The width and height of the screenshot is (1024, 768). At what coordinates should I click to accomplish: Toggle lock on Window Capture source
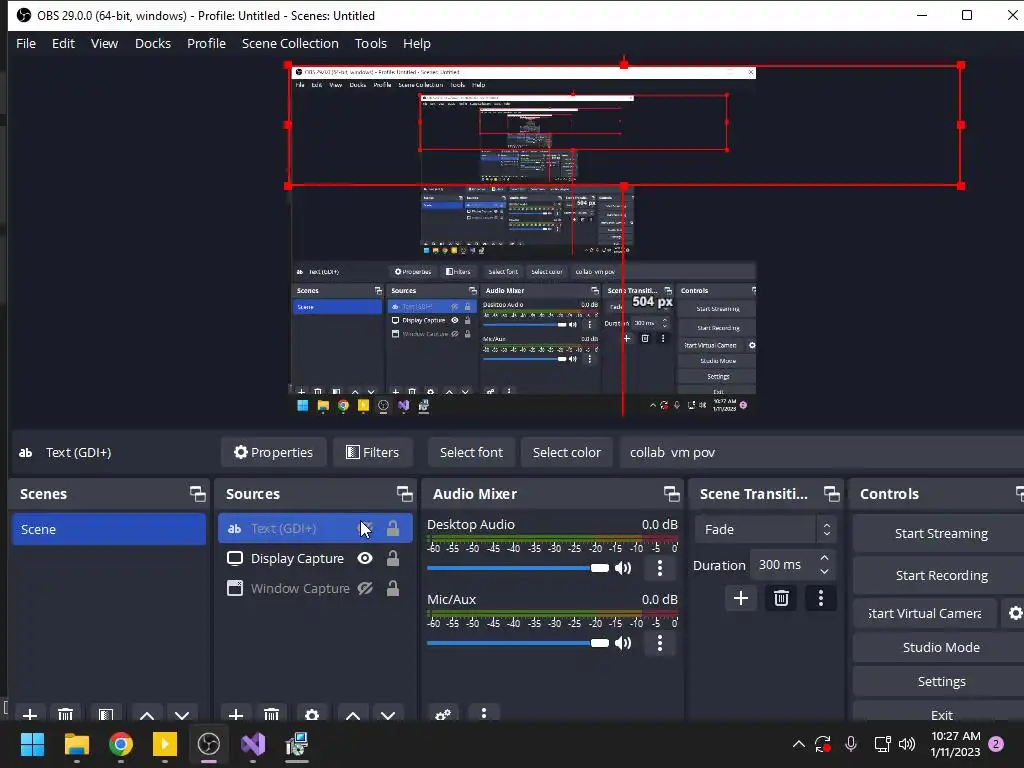392,588
